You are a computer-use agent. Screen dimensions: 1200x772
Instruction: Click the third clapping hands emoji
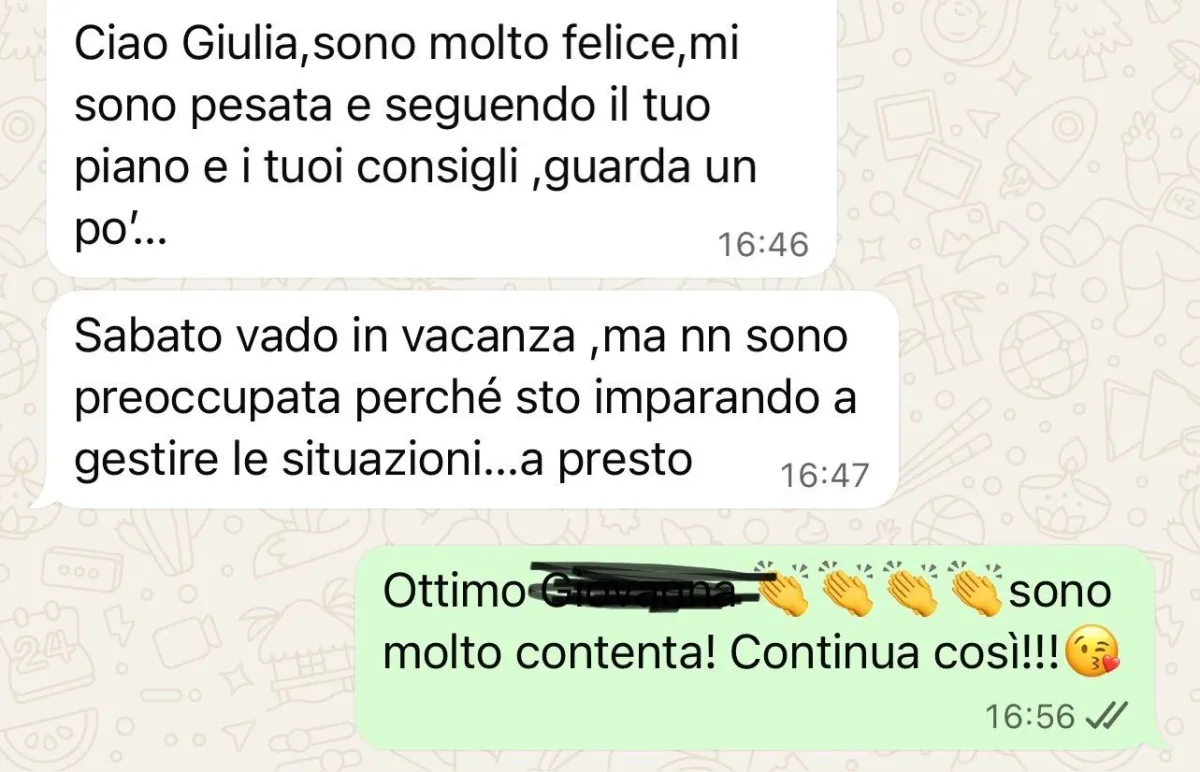coord(912,590)
